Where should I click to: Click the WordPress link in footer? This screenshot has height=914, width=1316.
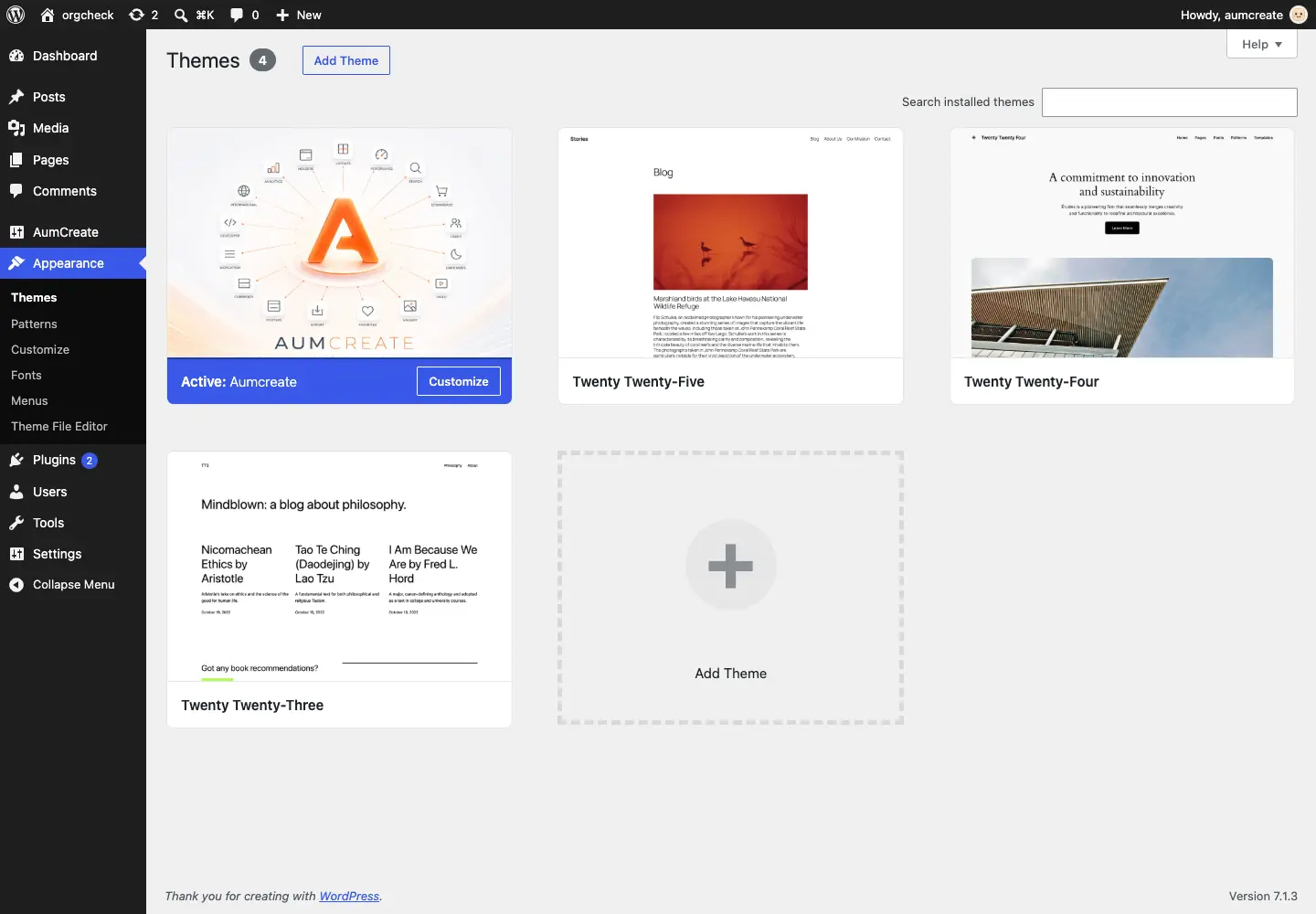(x=349, y=896)
